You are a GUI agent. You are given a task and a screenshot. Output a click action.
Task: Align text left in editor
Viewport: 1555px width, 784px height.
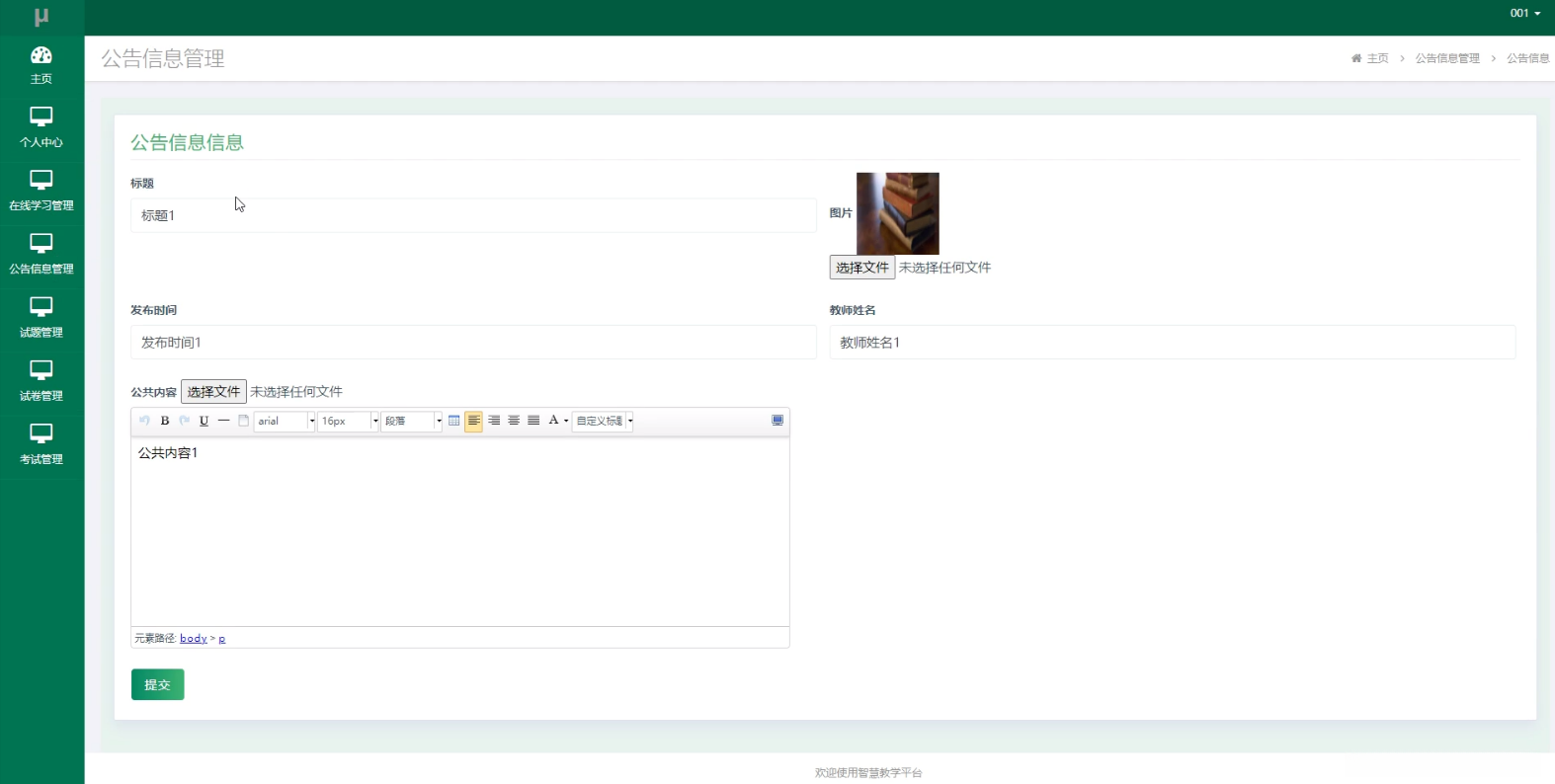(474, 421)
